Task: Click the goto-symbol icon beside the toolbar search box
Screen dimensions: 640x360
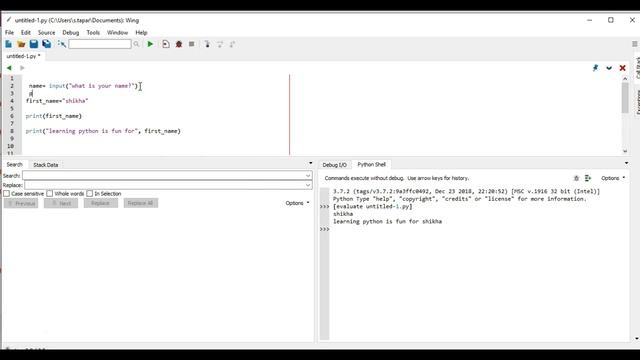Action: (x=62, y=44)
